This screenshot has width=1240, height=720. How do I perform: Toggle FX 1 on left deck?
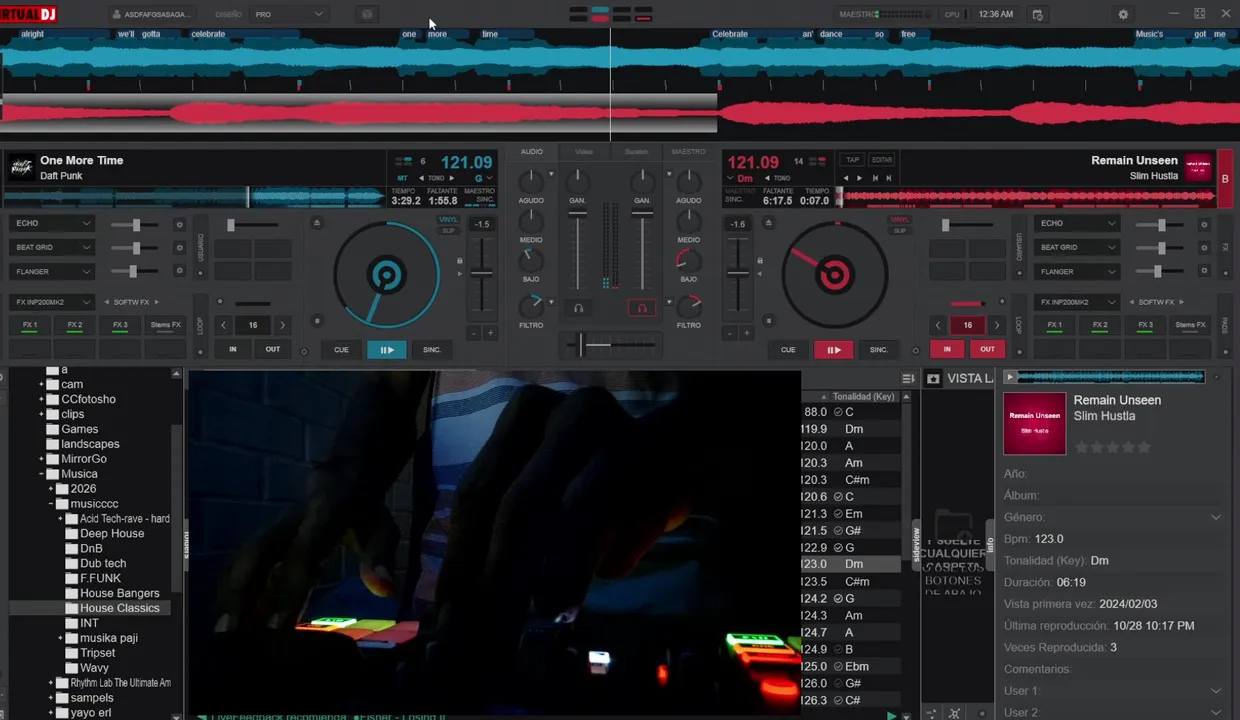coord(30,325)
